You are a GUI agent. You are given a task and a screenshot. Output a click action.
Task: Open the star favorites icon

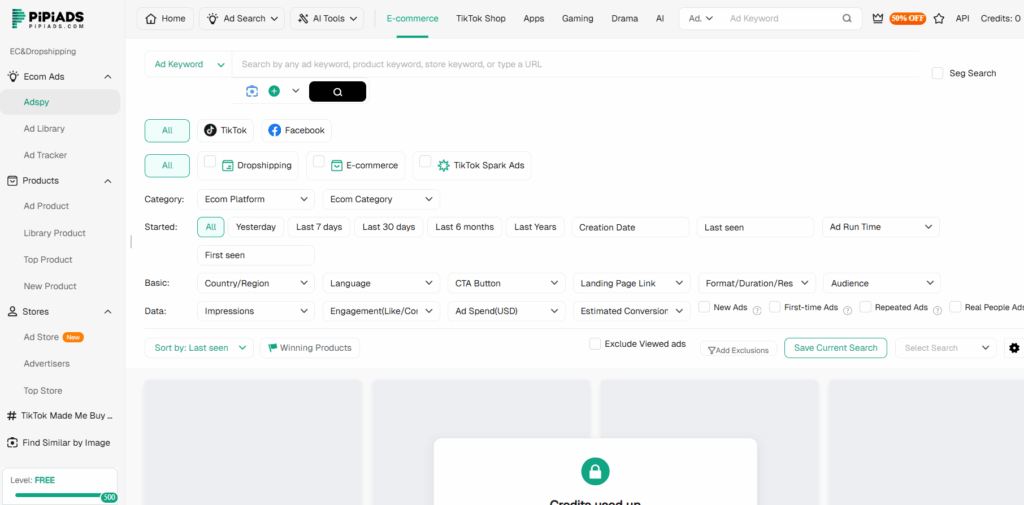click(939, 19)
